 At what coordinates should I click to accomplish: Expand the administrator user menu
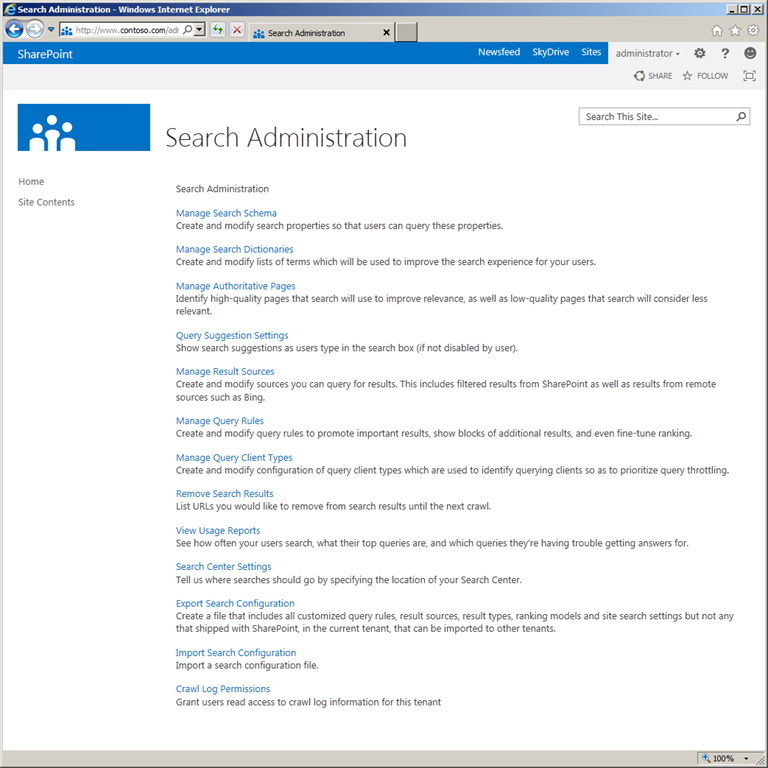(648, 53)
